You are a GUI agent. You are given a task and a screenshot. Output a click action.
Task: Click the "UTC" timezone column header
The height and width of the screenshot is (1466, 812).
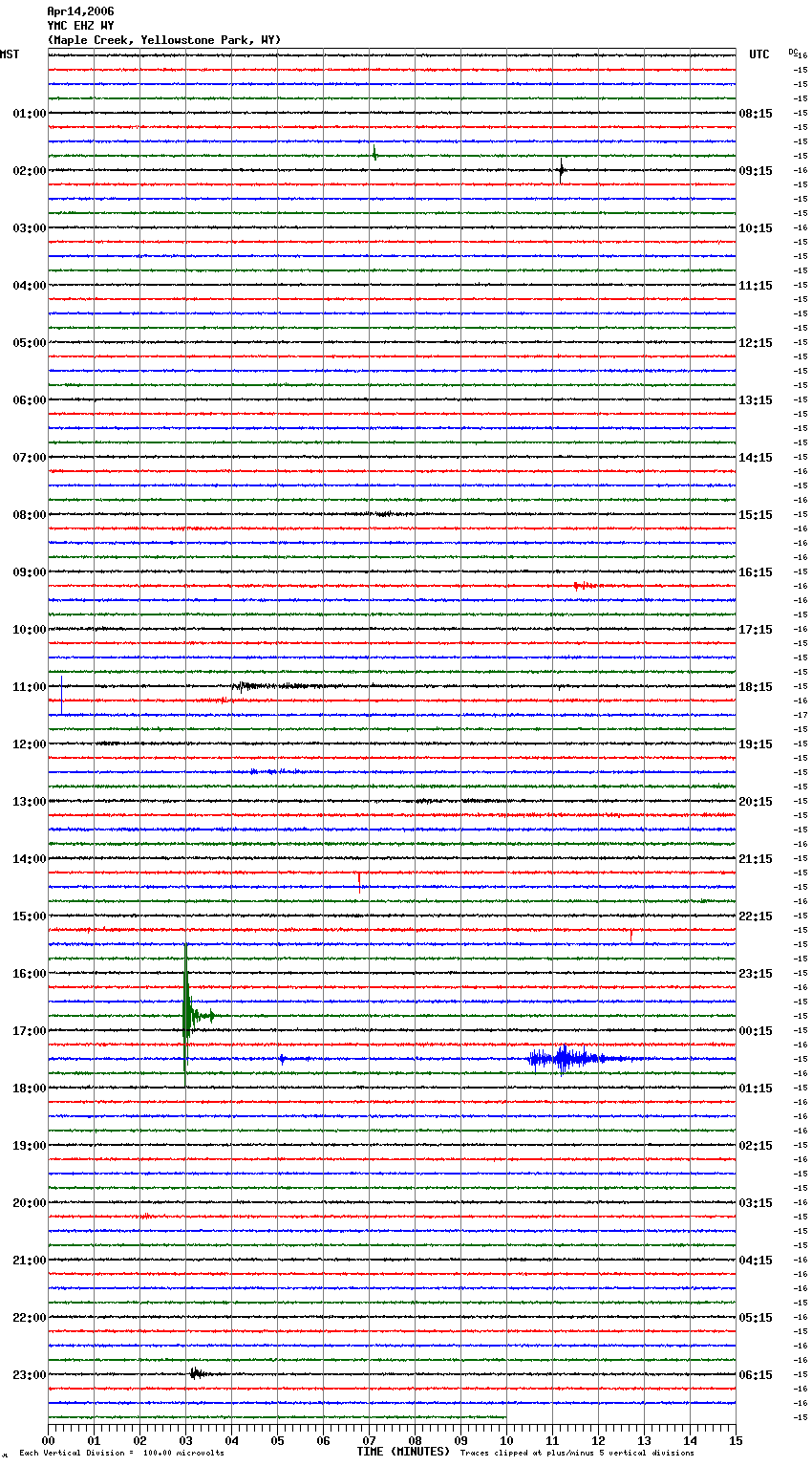click(759, 54)
